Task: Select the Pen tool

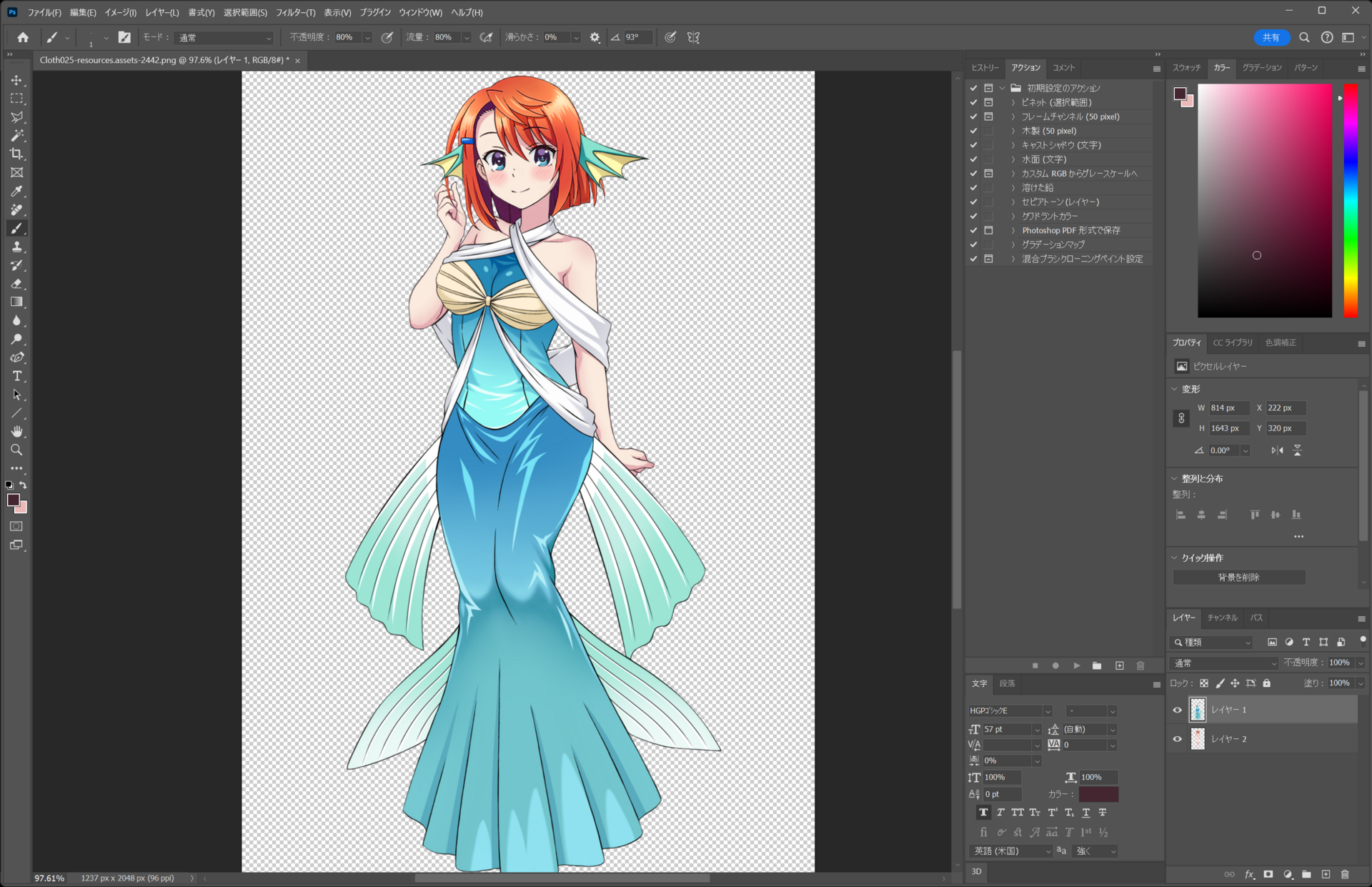Action: (16, 358)
